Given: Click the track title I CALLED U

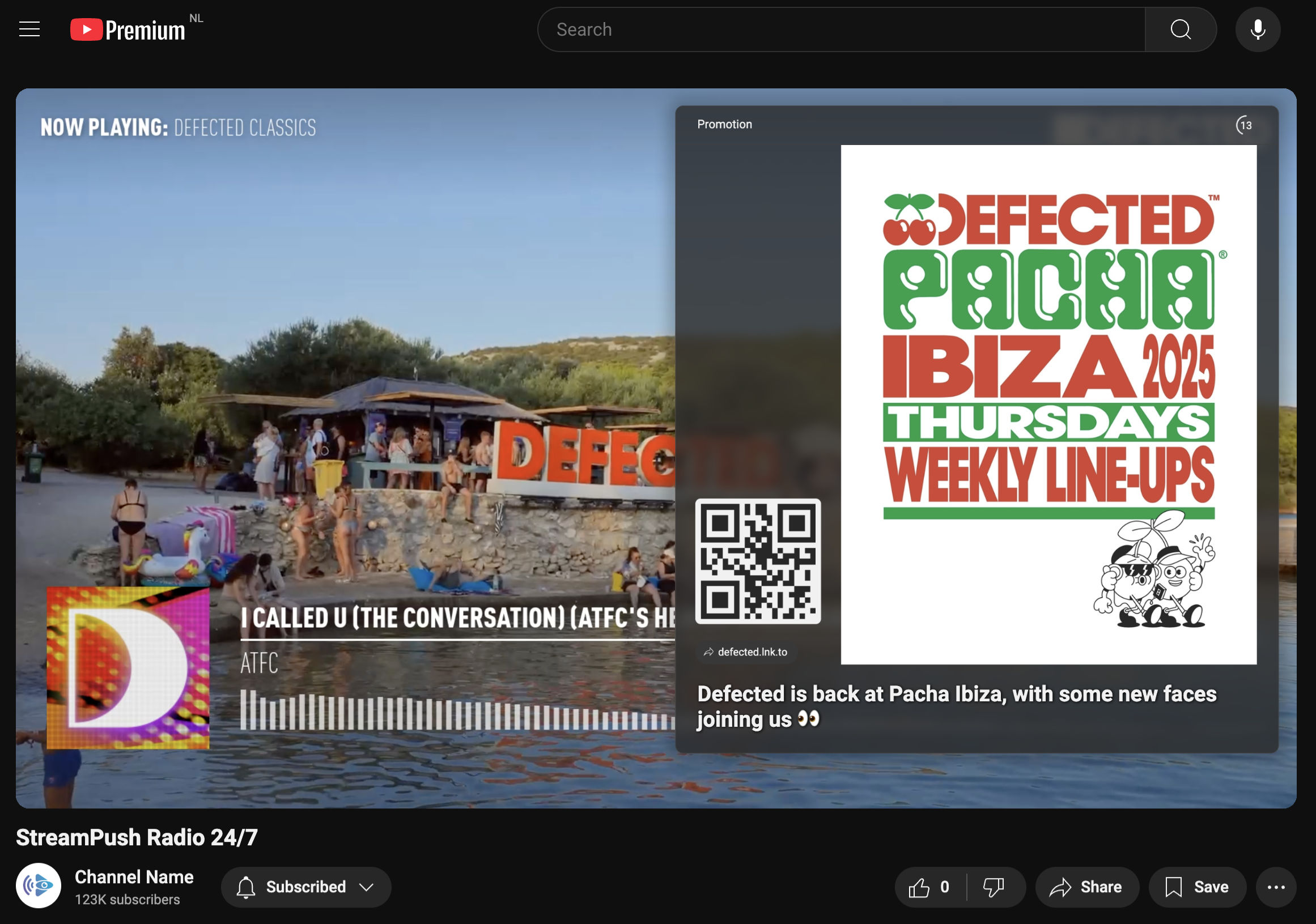Looking at the screenshot, I should pyautogui.click(x=458, y=618).
